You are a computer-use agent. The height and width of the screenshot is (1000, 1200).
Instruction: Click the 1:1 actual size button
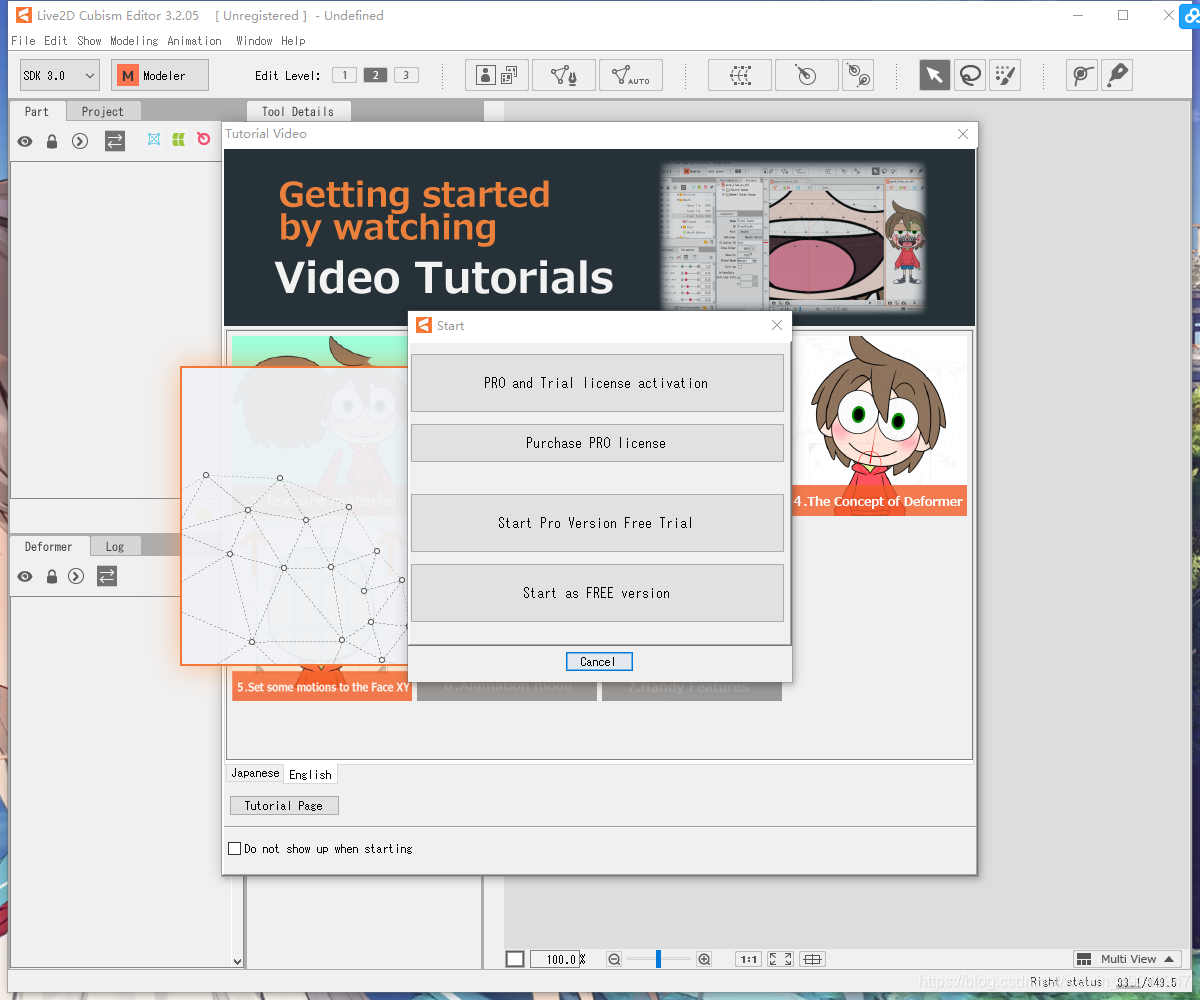pyautogui.click(x=748, y=959)
